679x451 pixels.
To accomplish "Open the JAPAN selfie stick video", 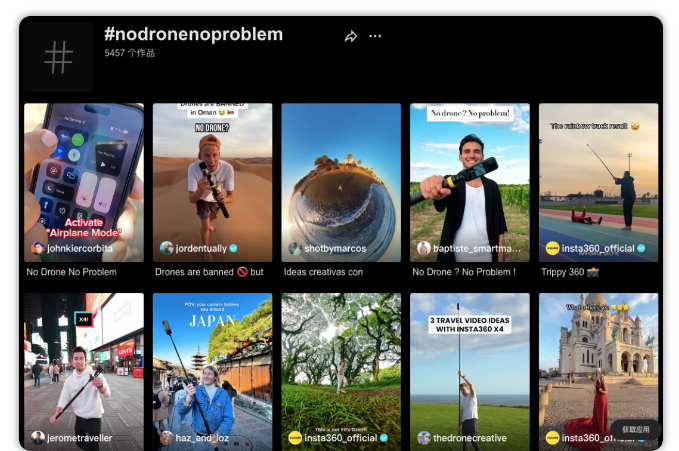I will pyautogui.click(x=213, y=372).
